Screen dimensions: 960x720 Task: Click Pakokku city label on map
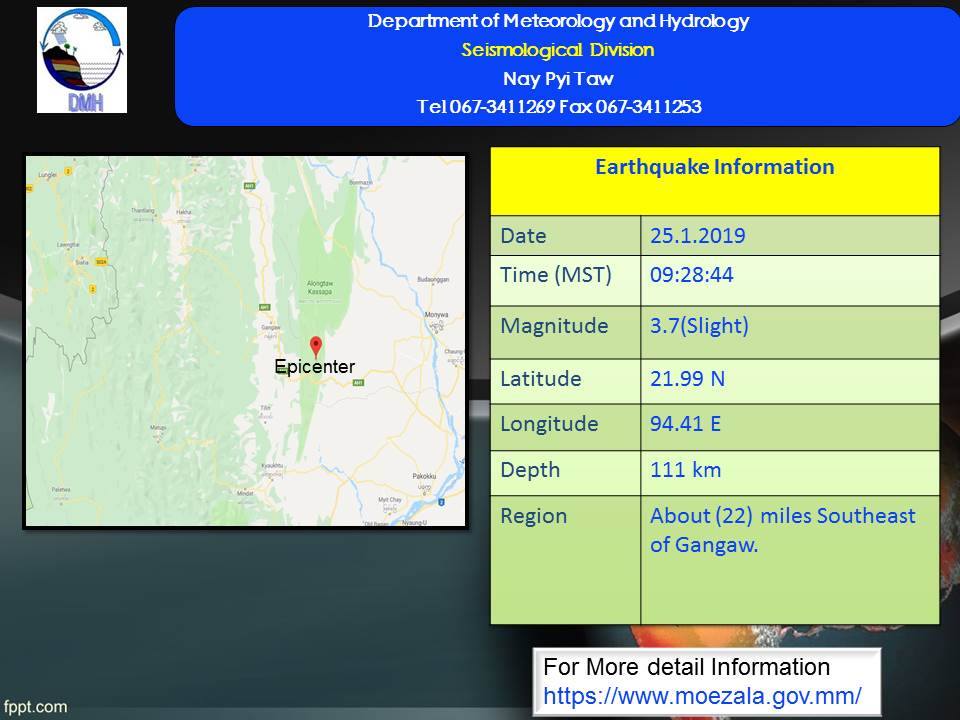tap(424, 476)
